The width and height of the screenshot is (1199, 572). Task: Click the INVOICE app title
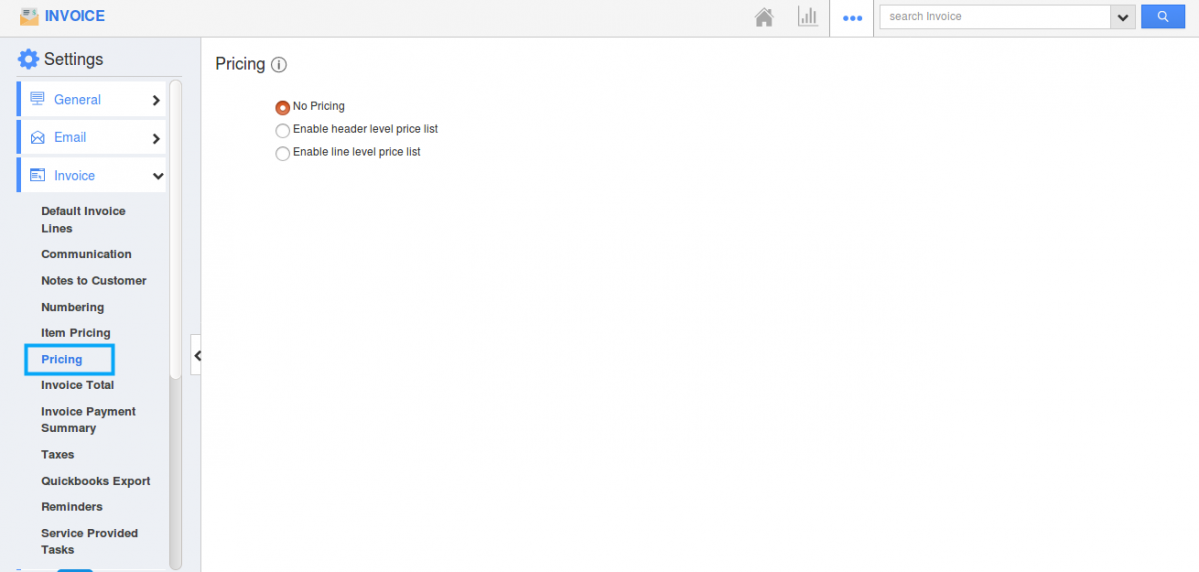point(75,16)
